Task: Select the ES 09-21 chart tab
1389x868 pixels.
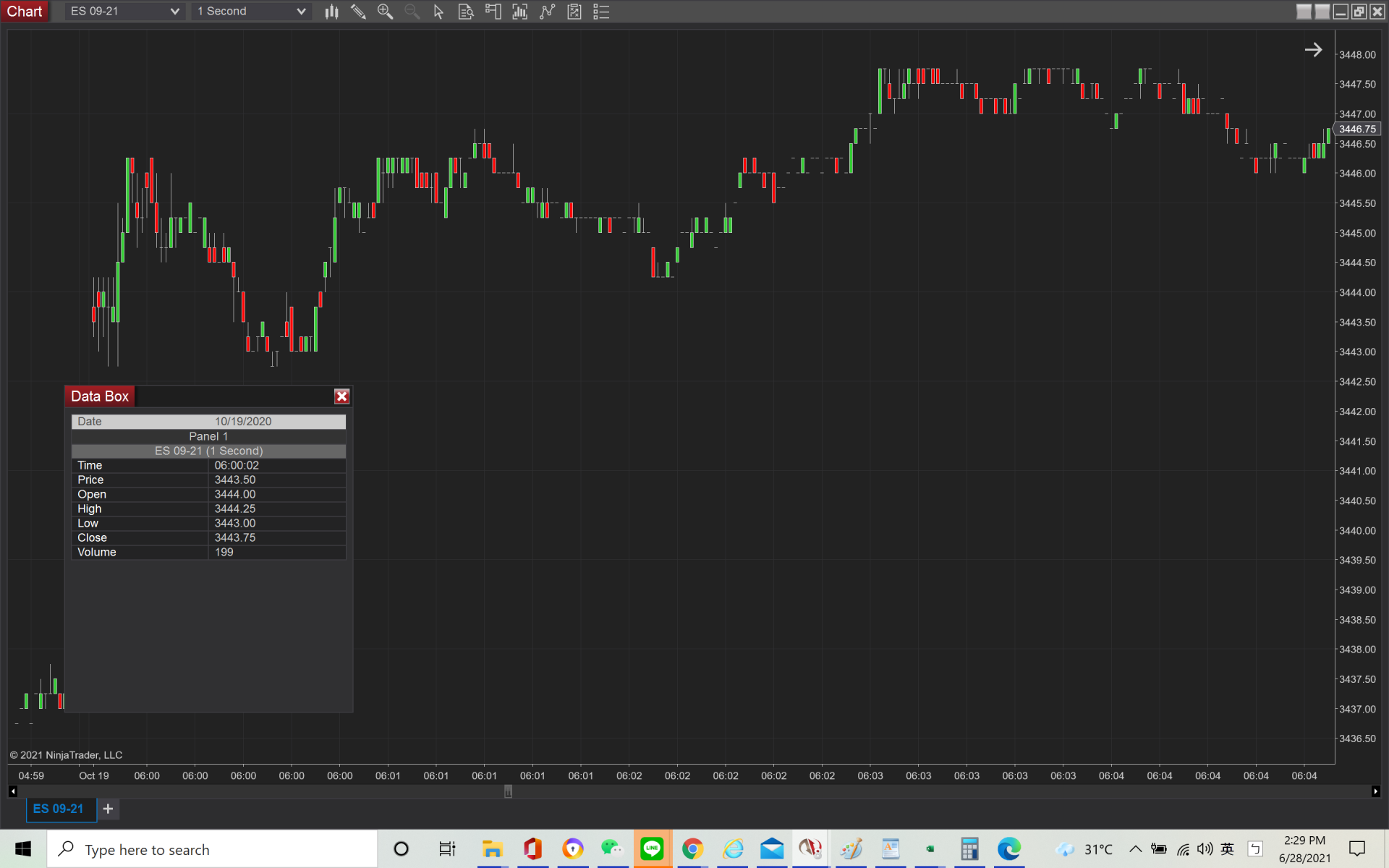Action: [59, 809]
